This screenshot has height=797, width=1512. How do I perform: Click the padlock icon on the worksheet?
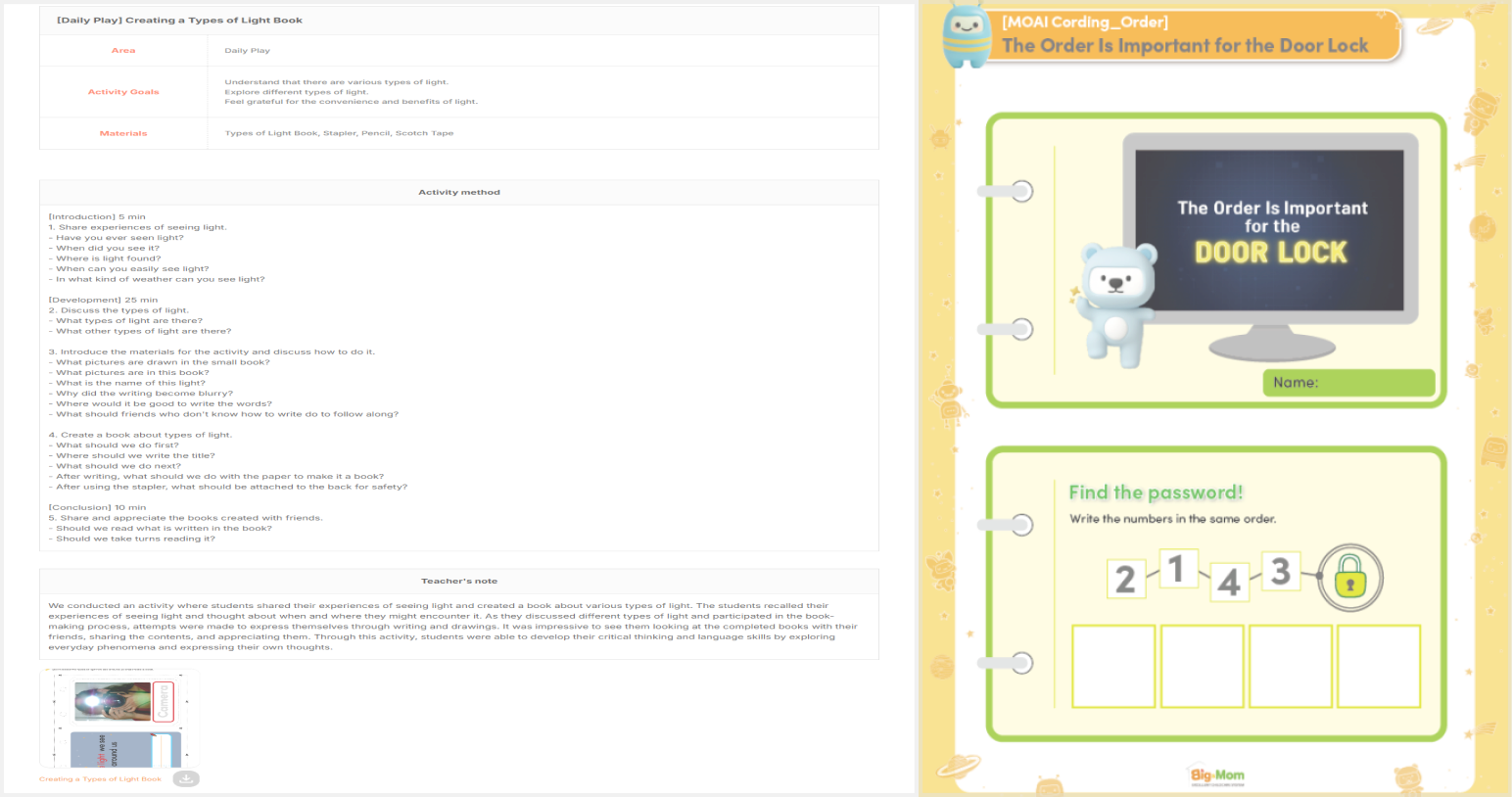(x=1350, y=579)
